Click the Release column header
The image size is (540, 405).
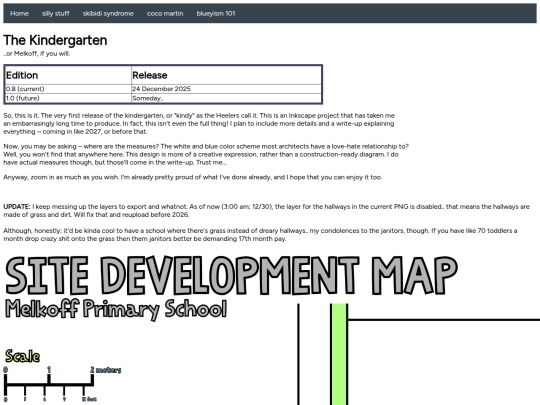[x=226, y=75]
